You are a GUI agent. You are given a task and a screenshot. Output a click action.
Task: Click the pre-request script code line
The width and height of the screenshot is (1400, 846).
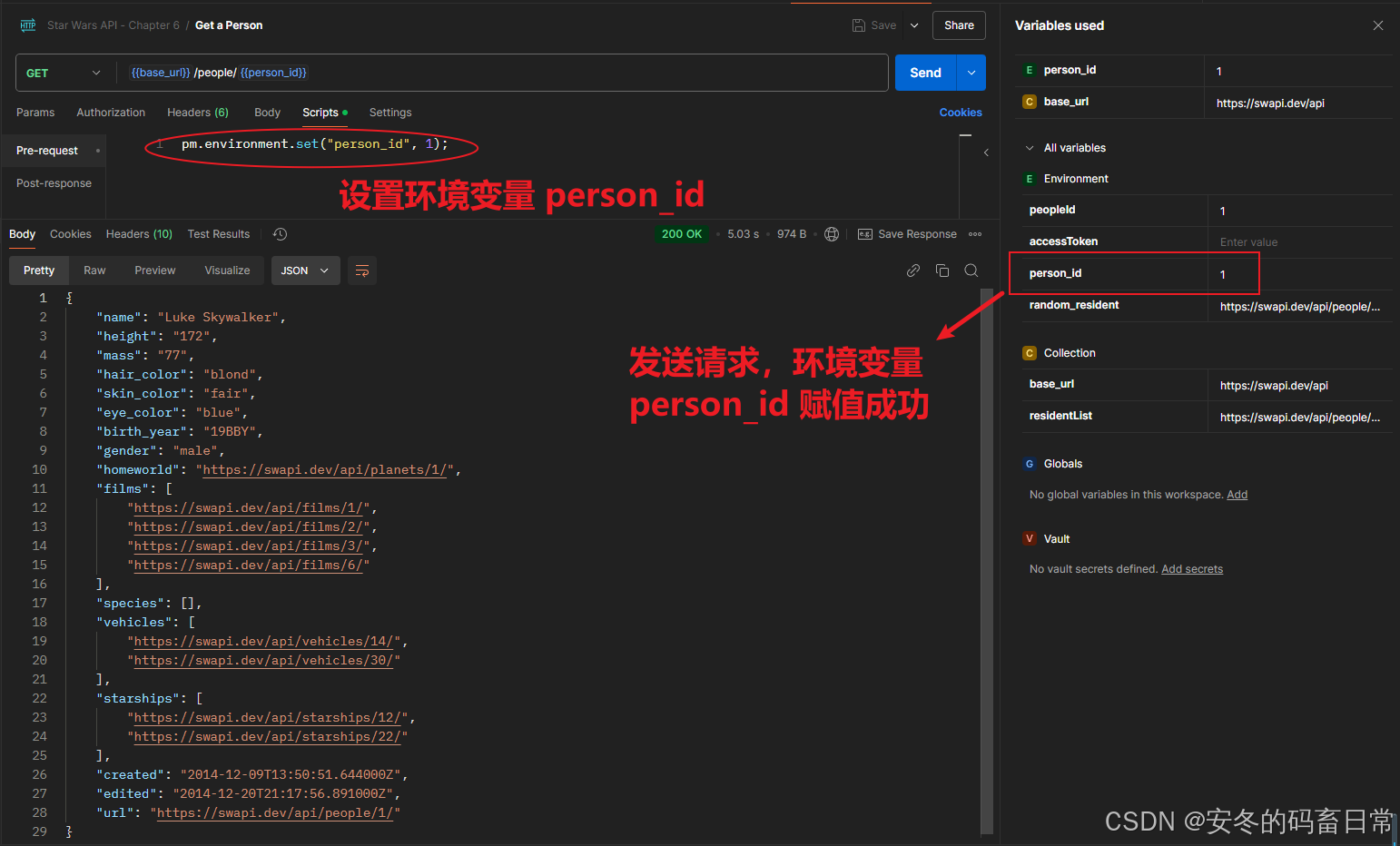click(314, 144)
